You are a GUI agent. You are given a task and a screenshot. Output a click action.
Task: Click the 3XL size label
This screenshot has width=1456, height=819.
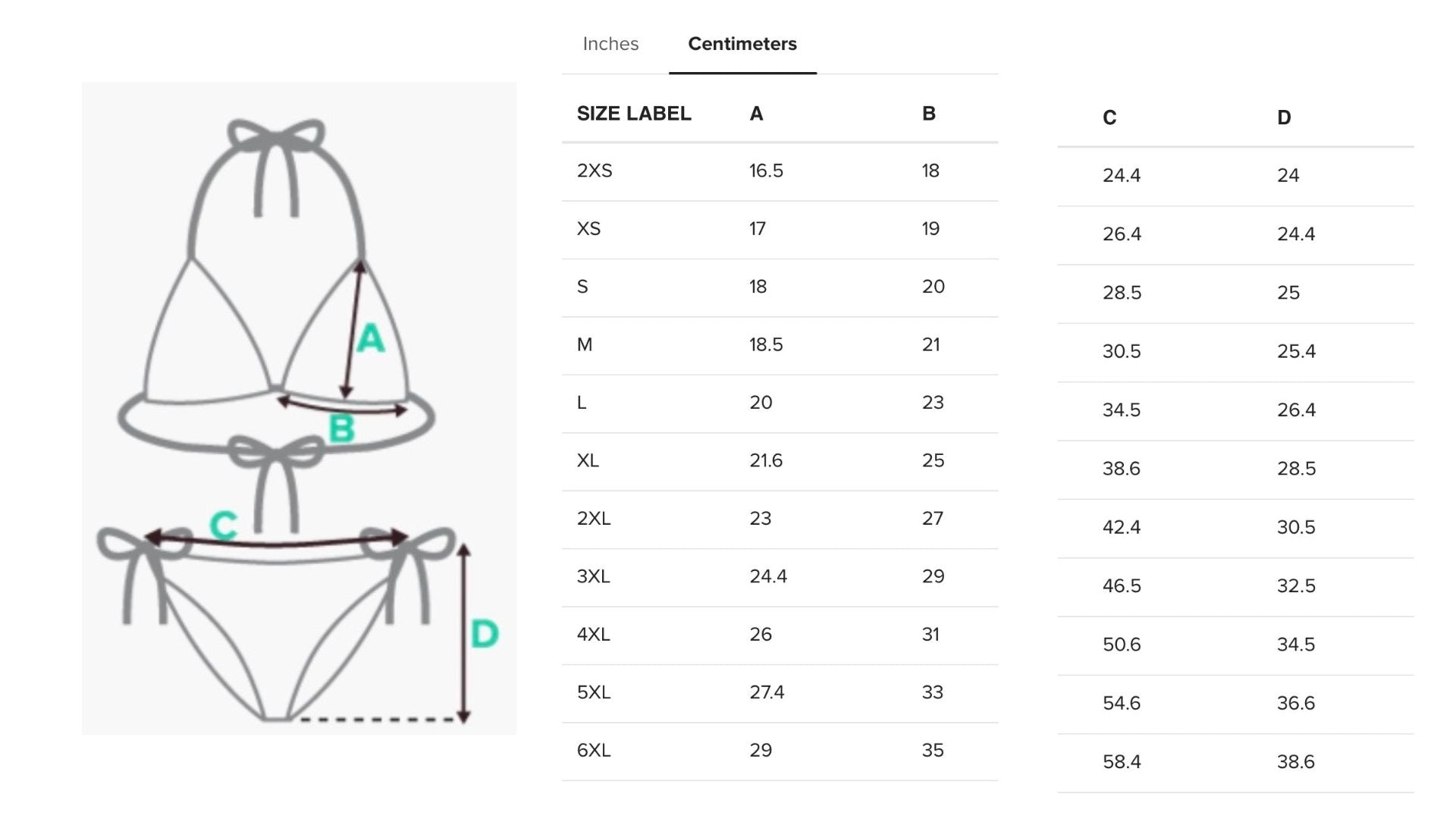[593, 577]
